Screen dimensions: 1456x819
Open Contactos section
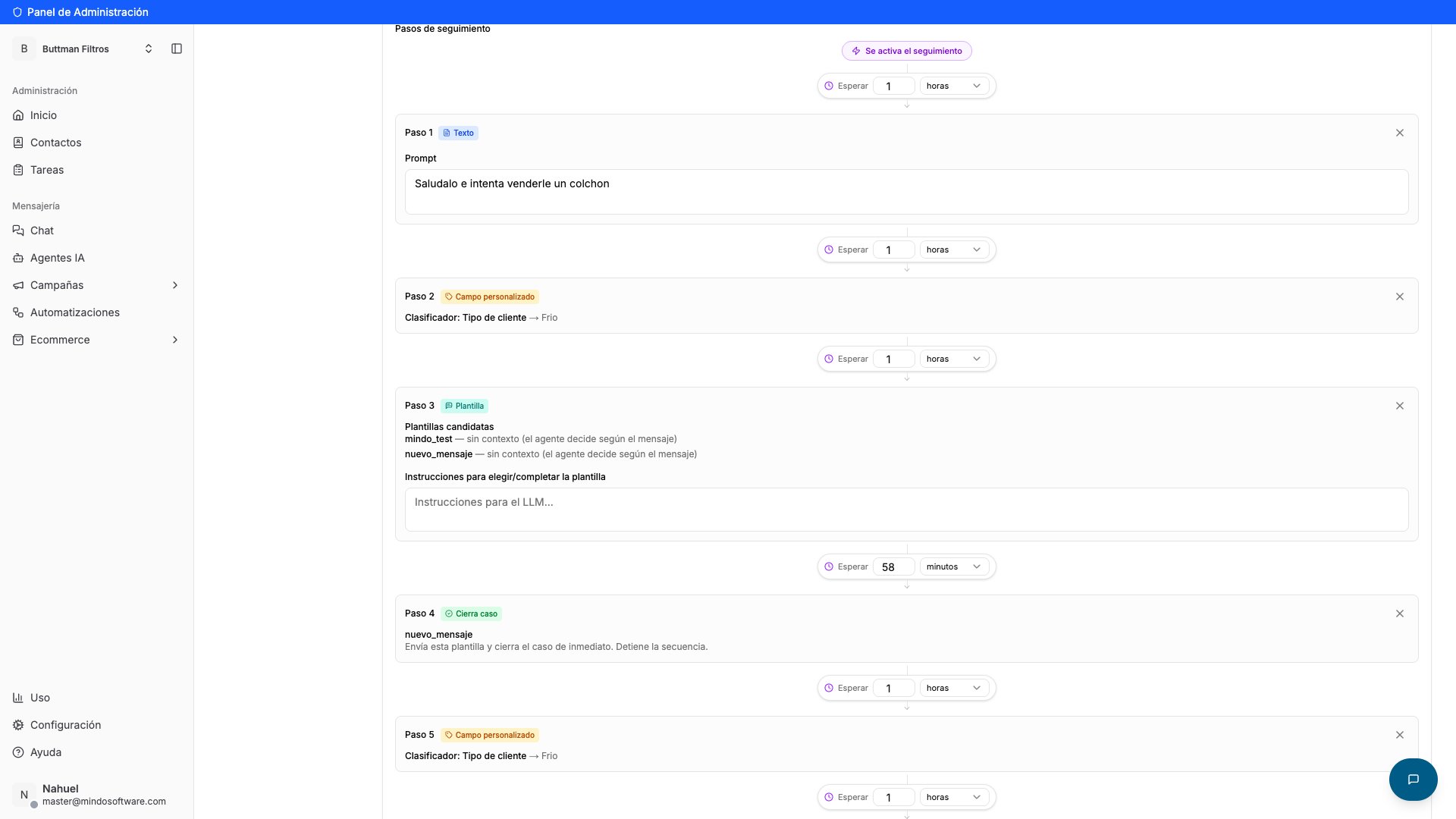coord(97,143)
